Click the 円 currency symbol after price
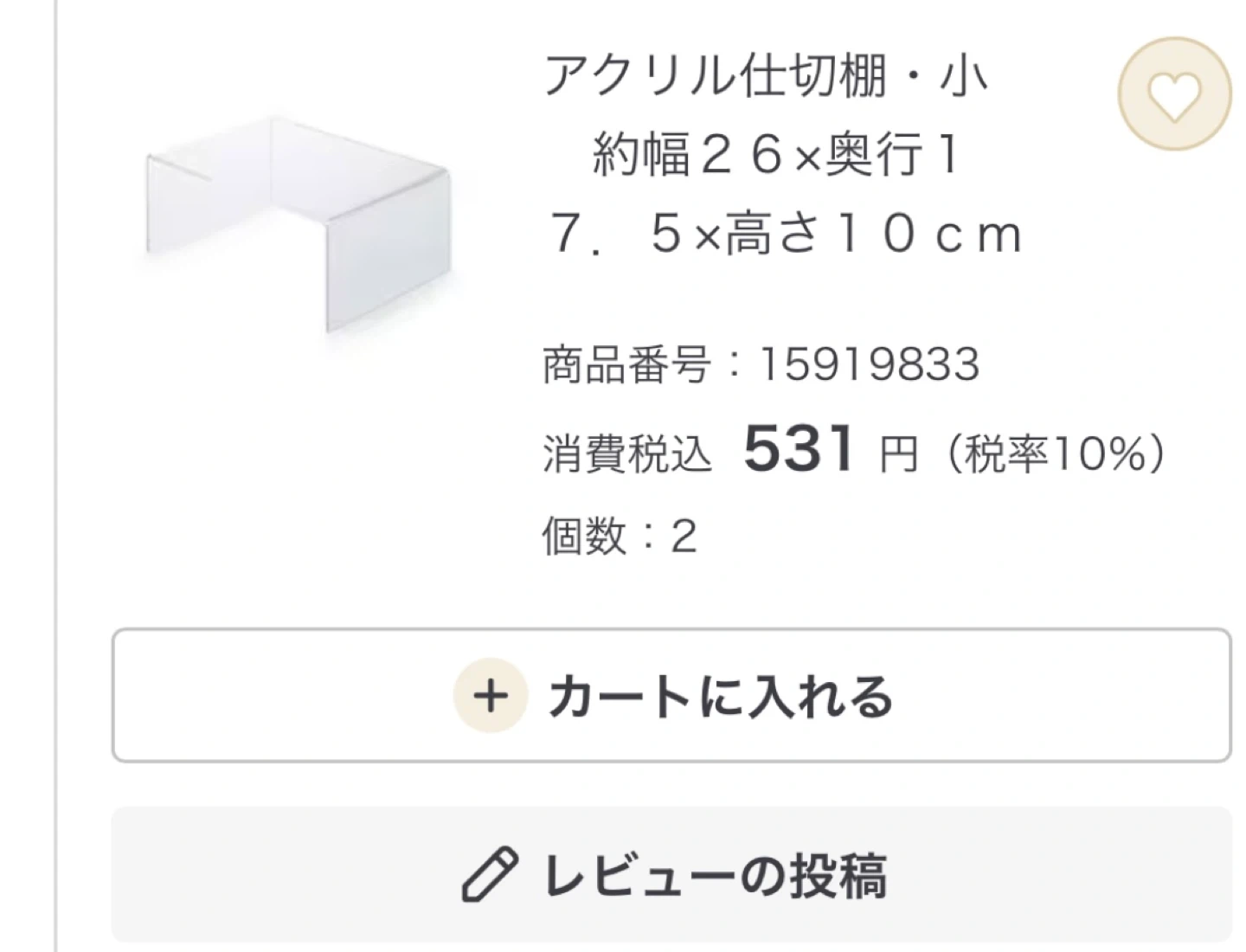Screen dimensions: 1246x952 pos(898,453)
